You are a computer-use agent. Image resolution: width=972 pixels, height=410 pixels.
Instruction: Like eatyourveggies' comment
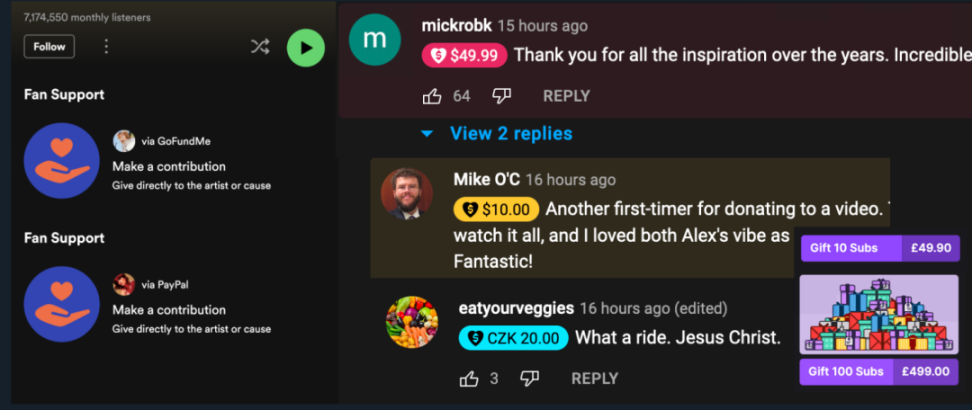point(469,378)
